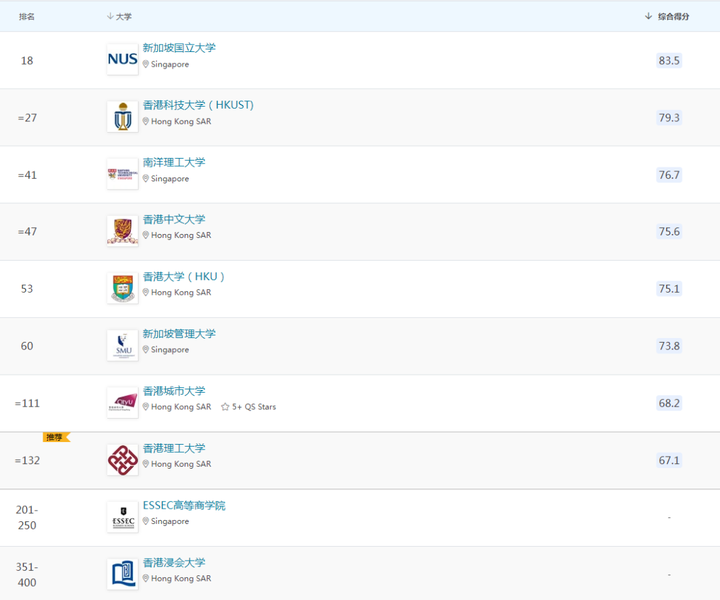
Task: Click score value 68.2
Action: tap(669, 403)
